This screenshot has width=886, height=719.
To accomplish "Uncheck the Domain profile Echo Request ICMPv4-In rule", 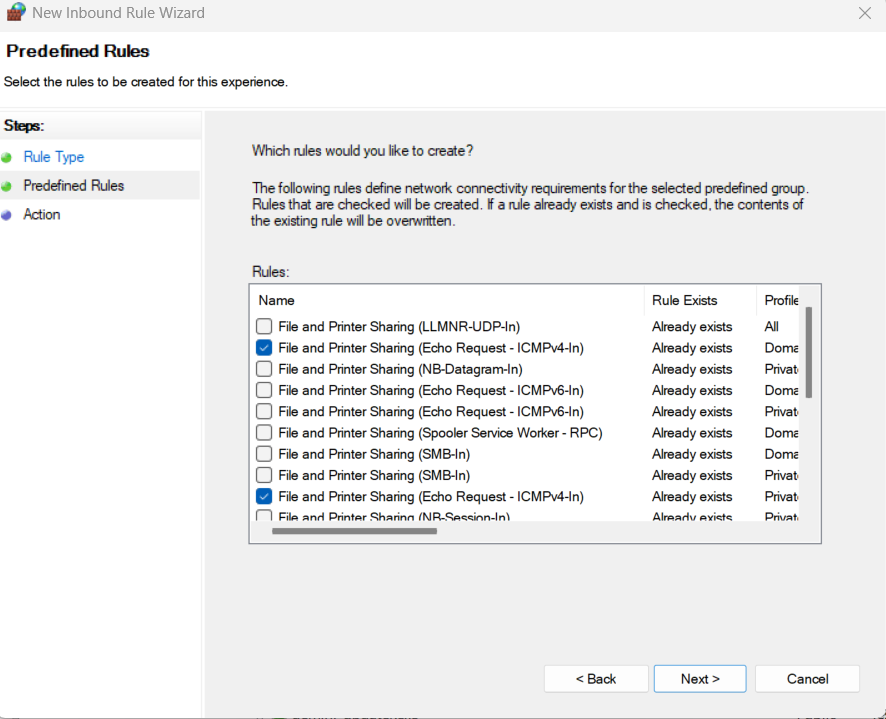I will click(264, 348).
